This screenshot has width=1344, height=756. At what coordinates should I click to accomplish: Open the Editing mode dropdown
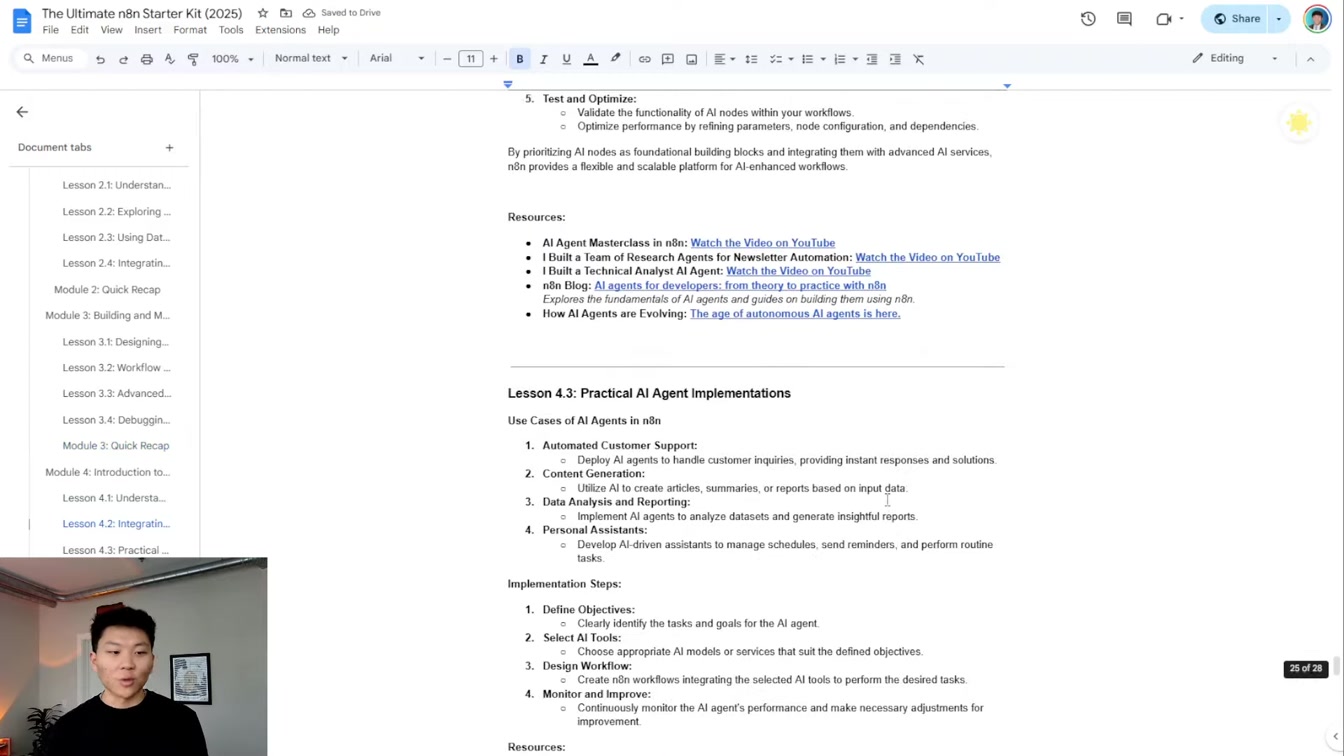pyautogui.click(x=1234, y=58)
